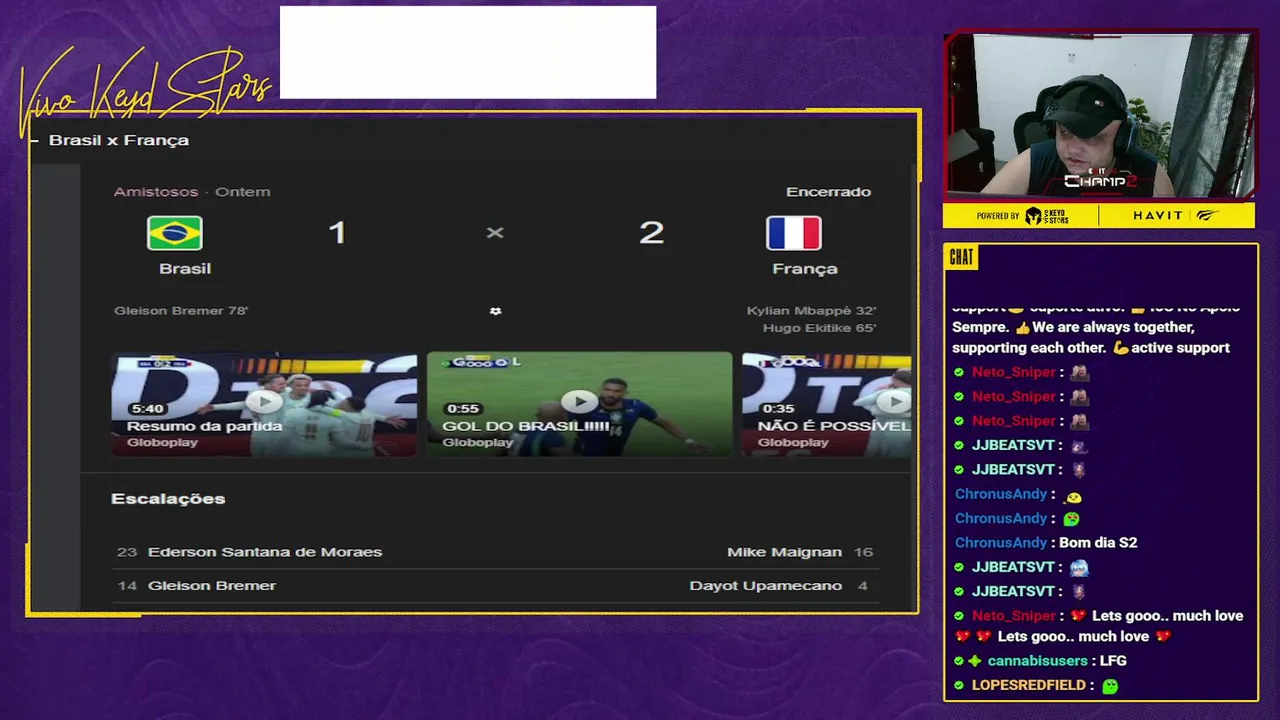Click the Amistosos competition link
Image resolution: width=1280 pixels, height=720 pixels.
[x=156, y=191]
